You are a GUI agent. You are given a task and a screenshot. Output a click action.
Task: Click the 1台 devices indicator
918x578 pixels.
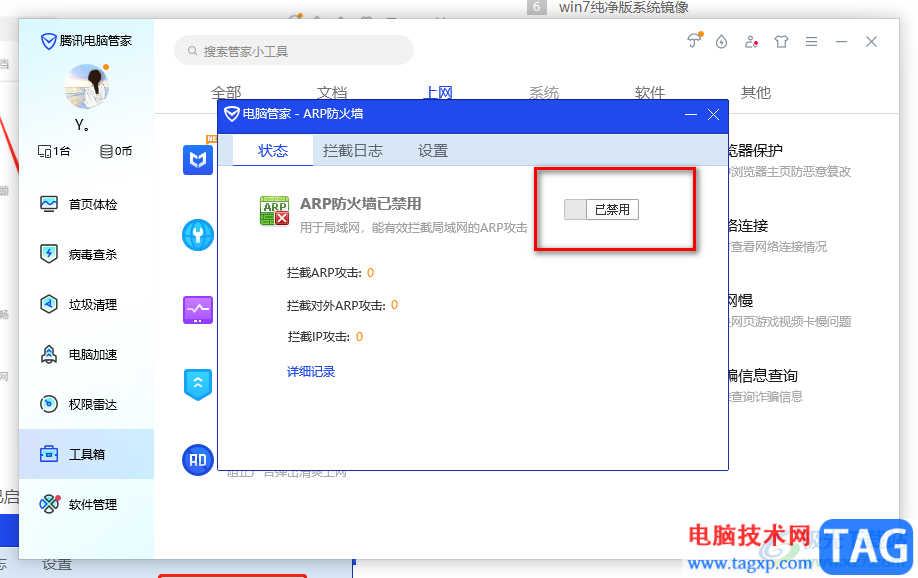54,151
